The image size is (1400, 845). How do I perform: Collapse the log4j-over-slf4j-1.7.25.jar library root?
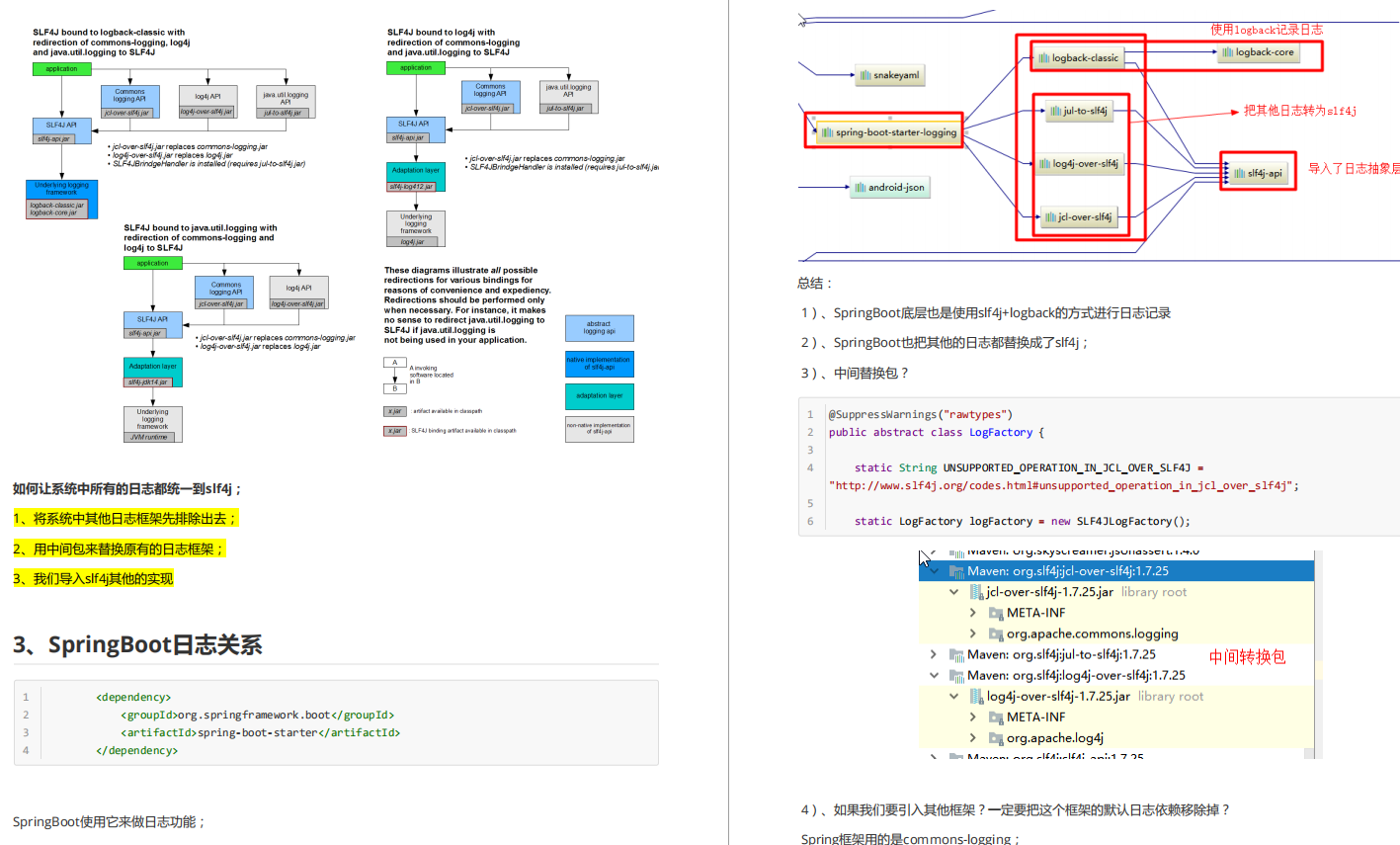pos(953,696)
